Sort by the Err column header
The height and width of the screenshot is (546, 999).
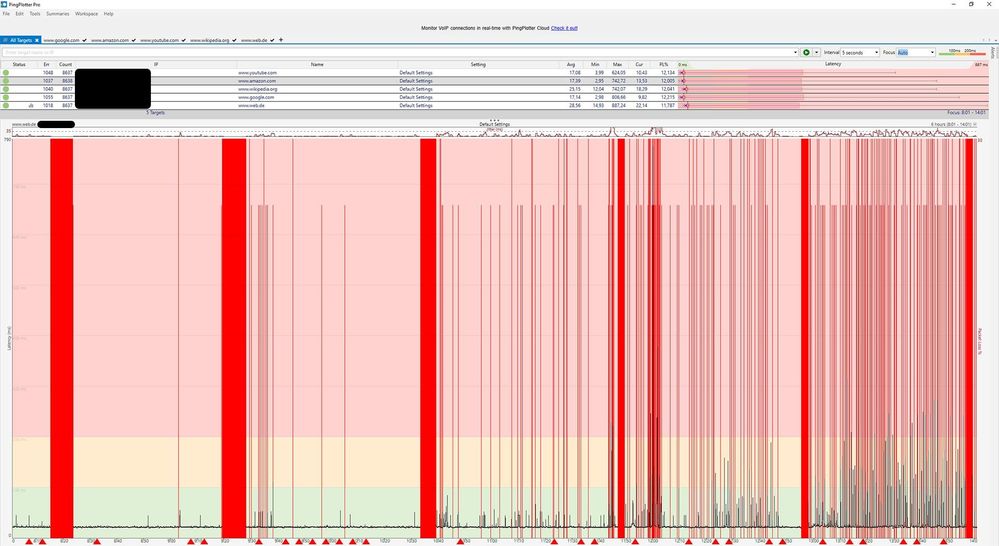pyautogui.click(x=46, y=64)
